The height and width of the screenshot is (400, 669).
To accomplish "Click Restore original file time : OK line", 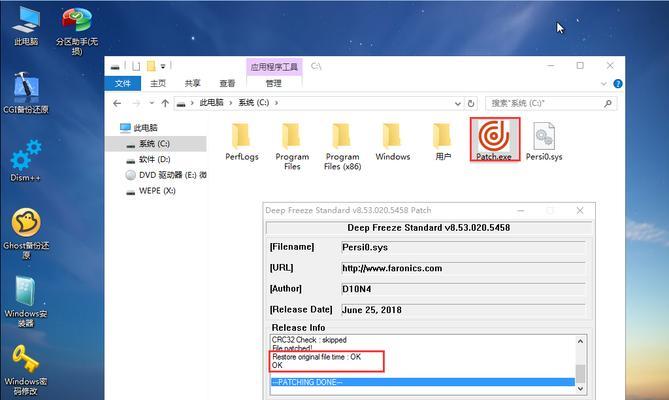I will coord(317,357).
